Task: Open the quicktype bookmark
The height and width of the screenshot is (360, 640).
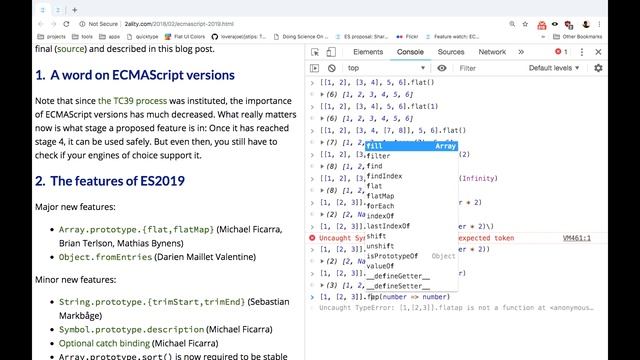Action: click(142, 36)
